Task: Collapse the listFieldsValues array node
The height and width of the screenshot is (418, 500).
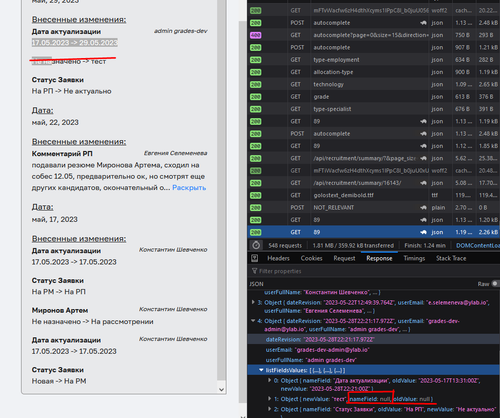Action: click(261, 370)
